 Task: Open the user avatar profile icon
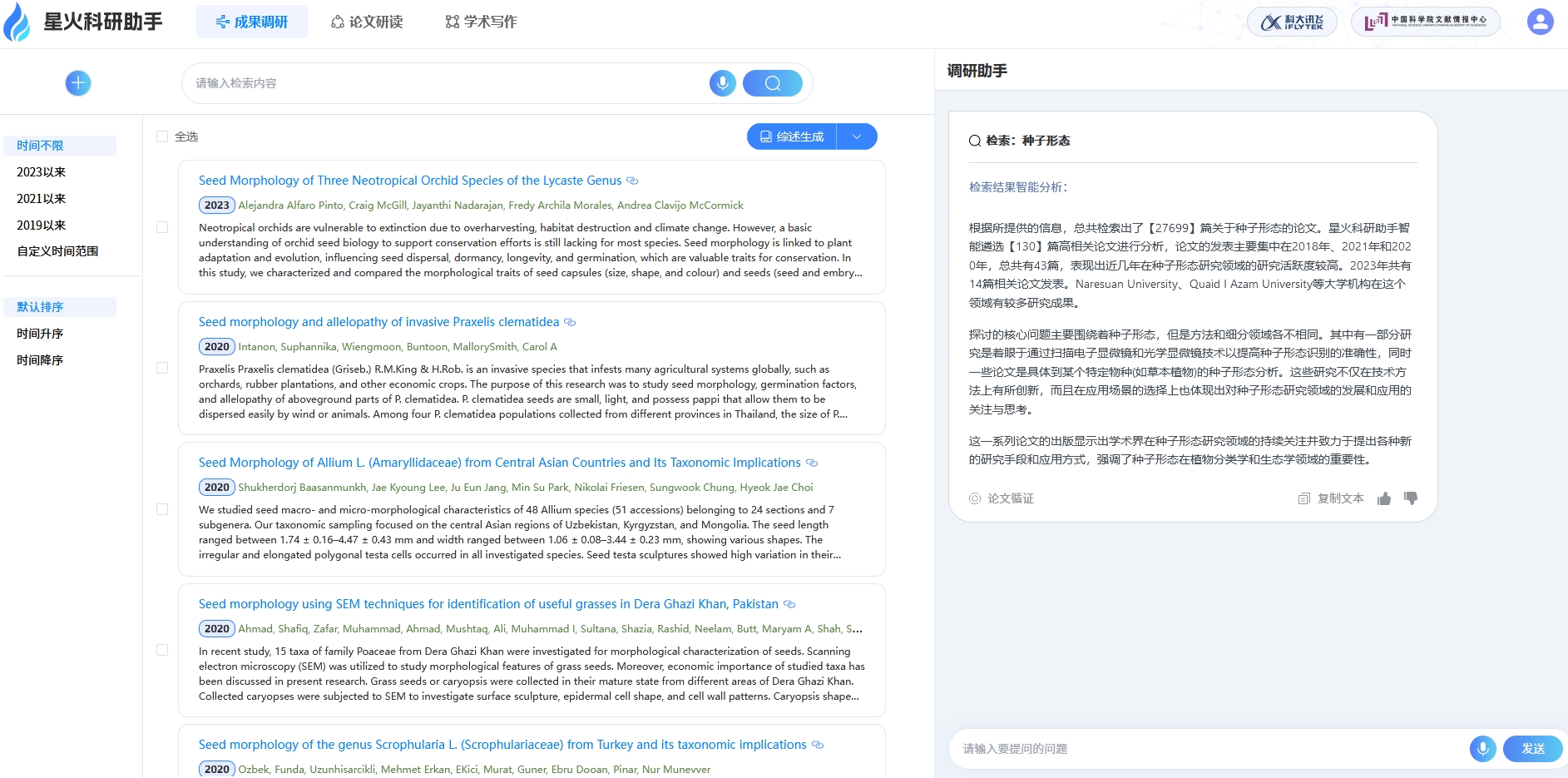point(1540,22)
